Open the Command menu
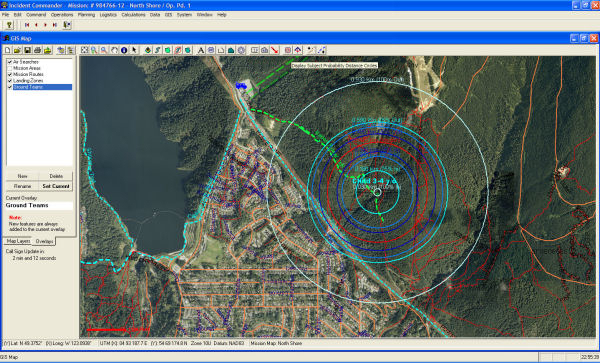Viewport: 600px width, 363px height. pos(36,15)
